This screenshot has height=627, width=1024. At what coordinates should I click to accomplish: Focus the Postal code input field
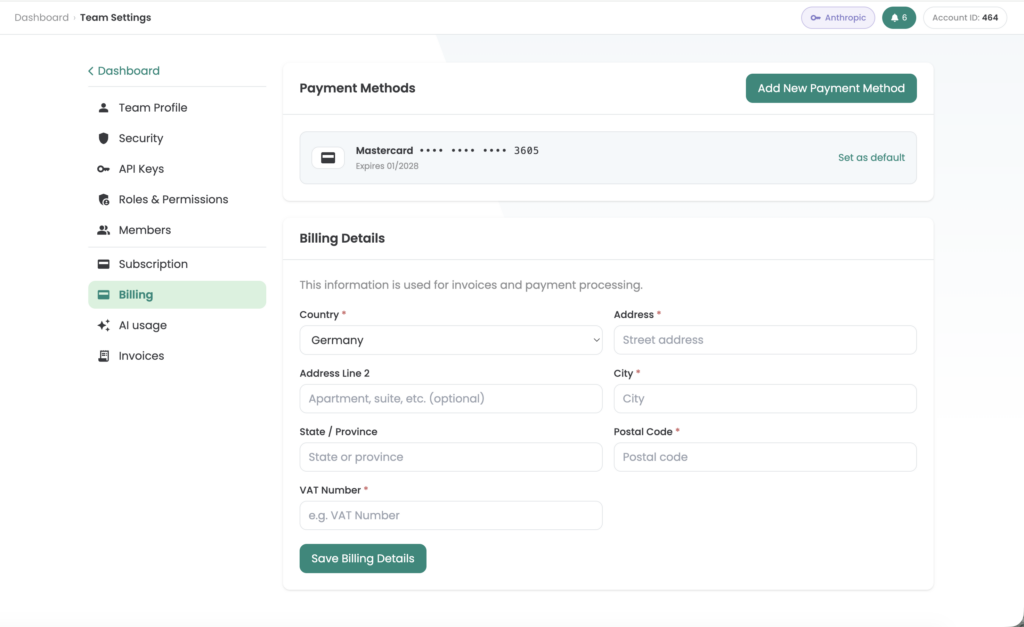pos(765,457)
